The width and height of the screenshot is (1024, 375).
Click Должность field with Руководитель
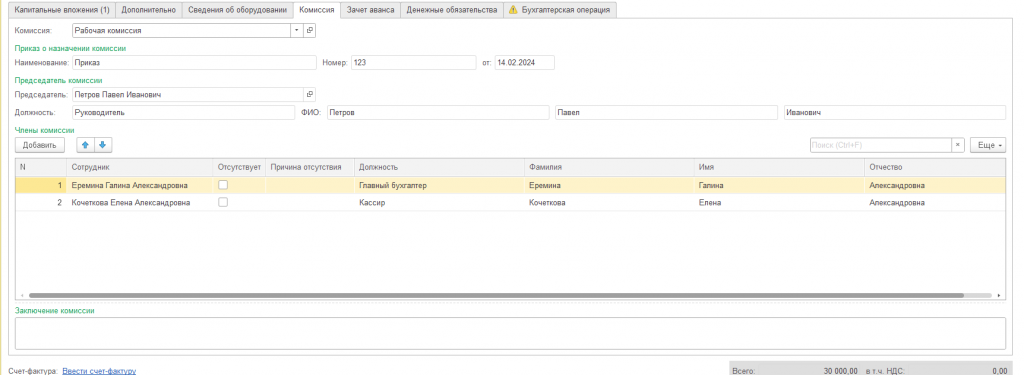[x=184, y=112]
